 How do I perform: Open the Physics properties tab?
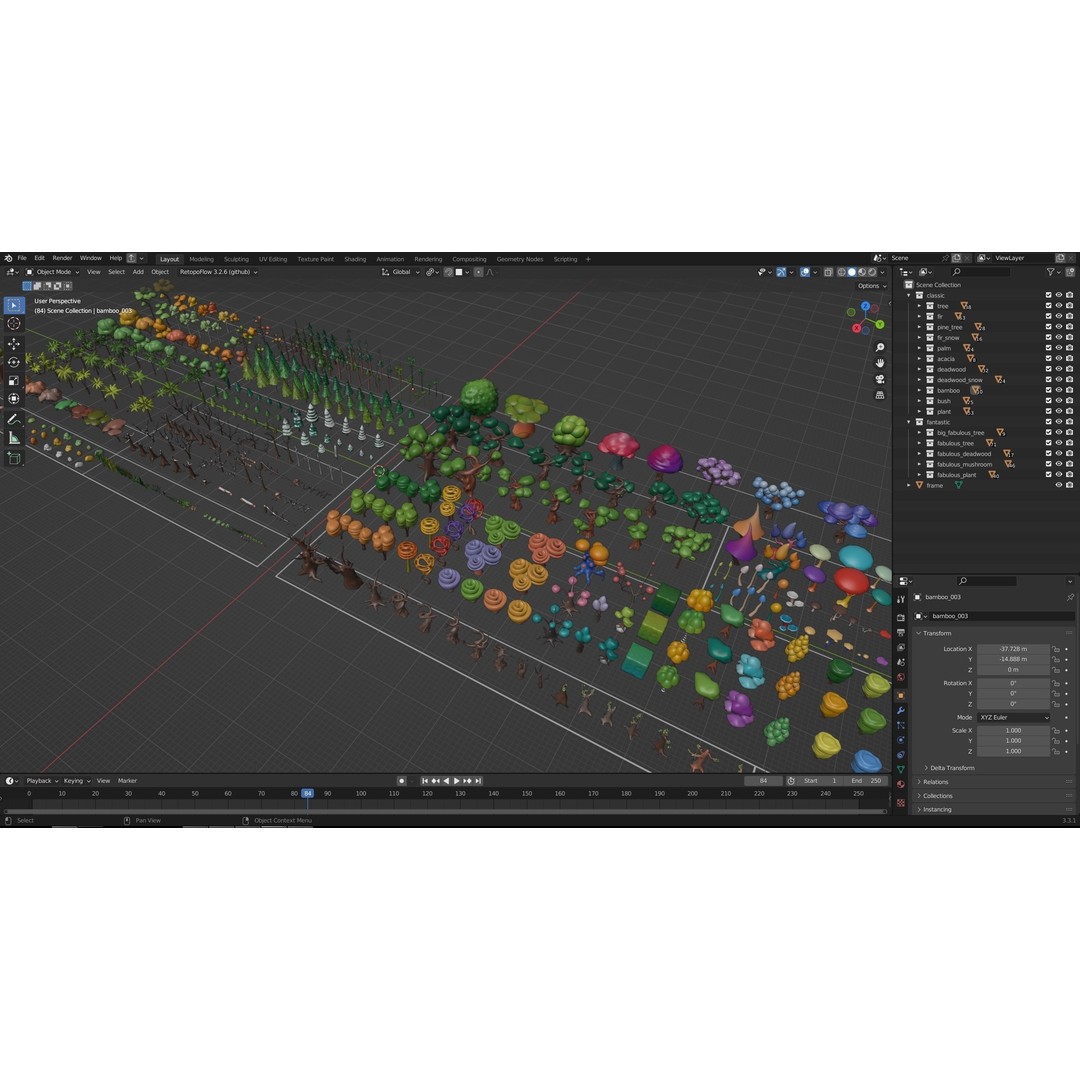[900, 740]
